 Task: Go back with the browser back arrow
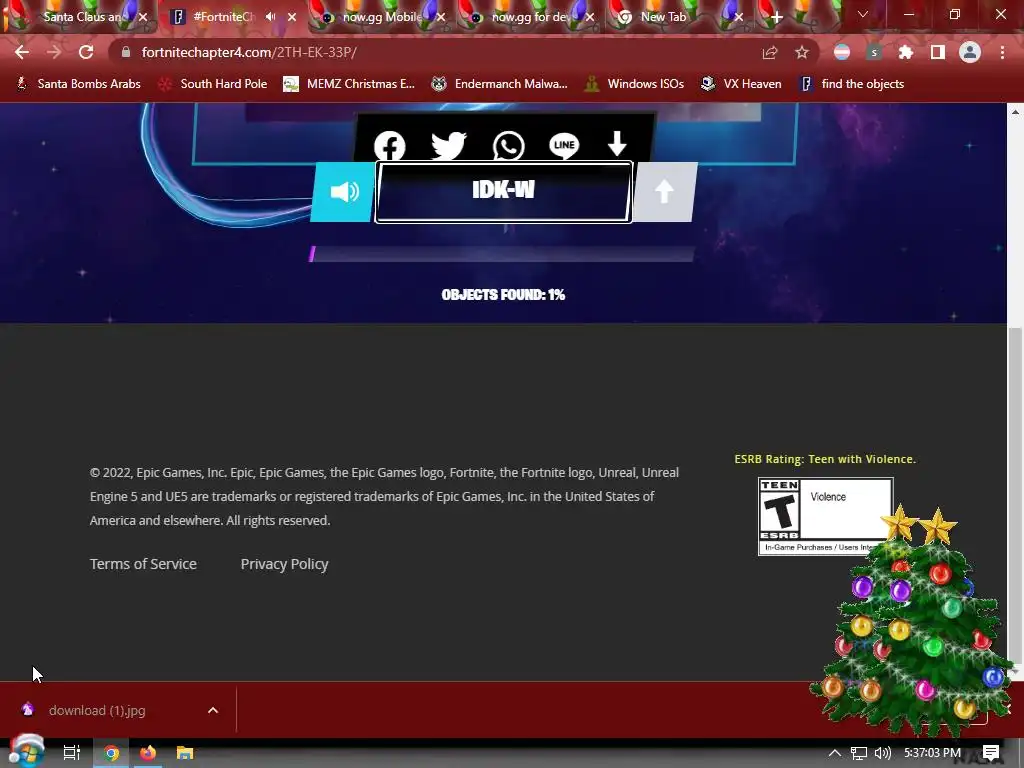[22, 52]
